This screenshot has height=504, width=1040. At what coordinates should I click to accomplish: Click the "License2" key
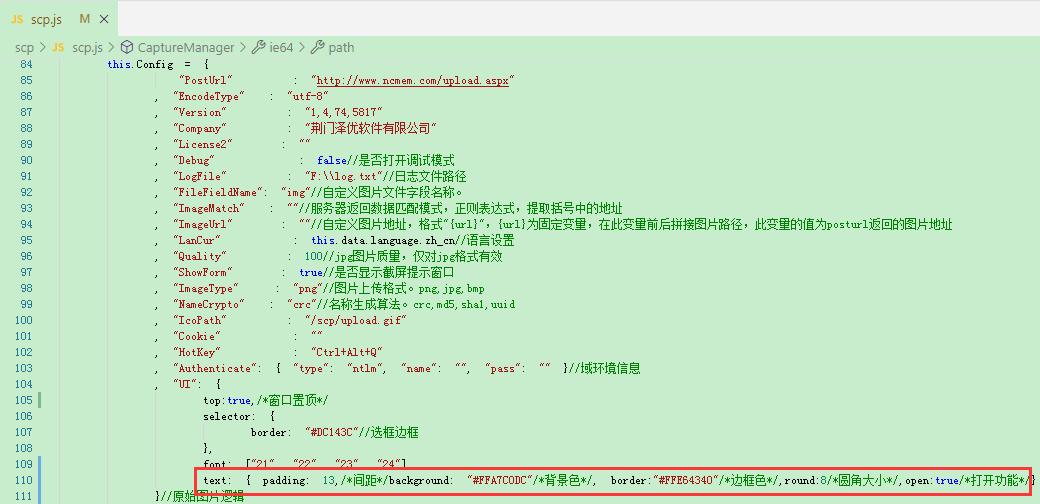203,144
